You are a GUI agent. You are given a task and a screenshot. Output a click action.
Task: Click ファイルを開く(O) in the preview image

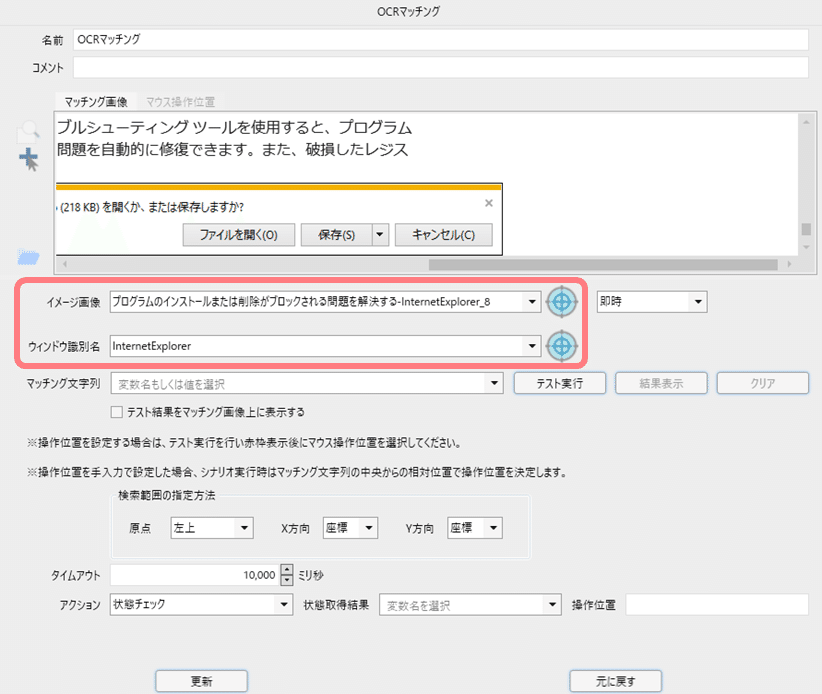tap(239, 234)
